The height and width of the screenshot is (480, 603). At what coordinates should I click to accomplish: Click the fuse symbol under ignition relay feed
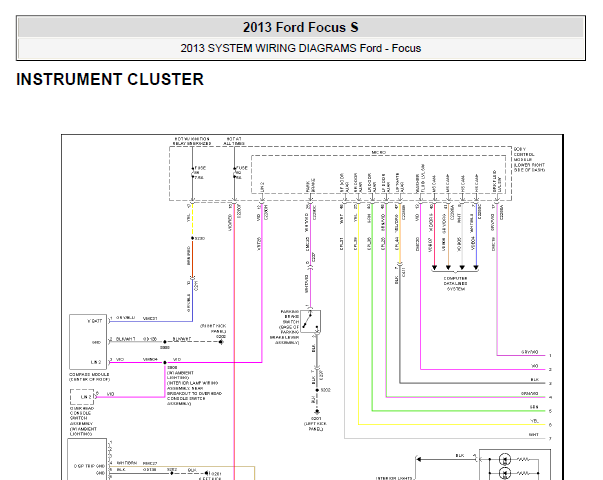(x=193, y=173)
